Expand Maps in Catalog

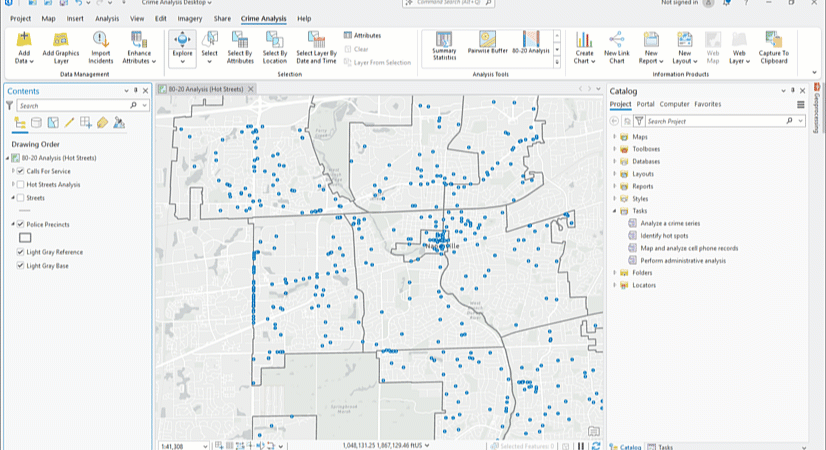614,136
